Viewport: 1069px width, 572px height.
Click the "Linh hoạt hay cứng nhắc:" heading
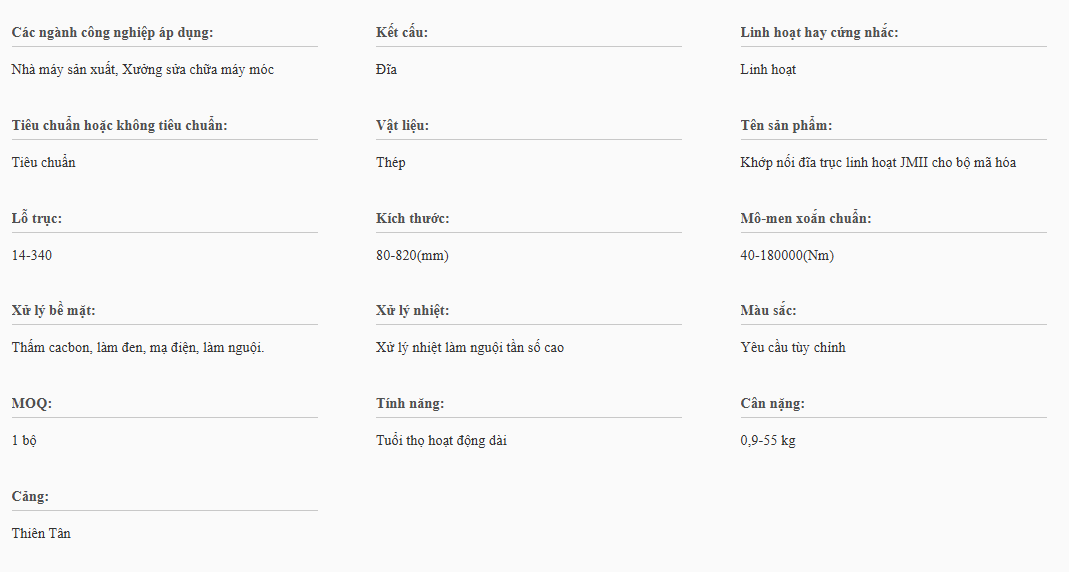[x=819, y=33]
